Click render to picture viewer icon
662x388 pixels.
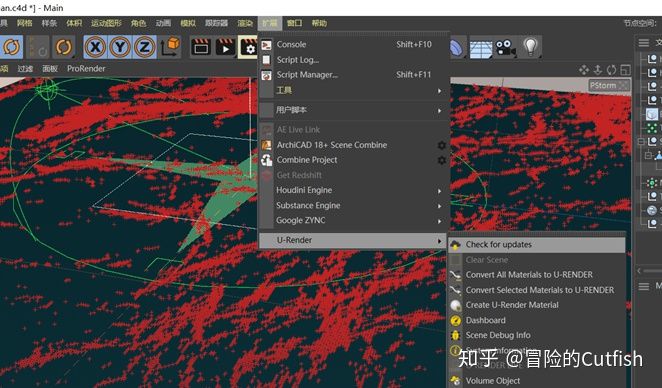(225, 47)
